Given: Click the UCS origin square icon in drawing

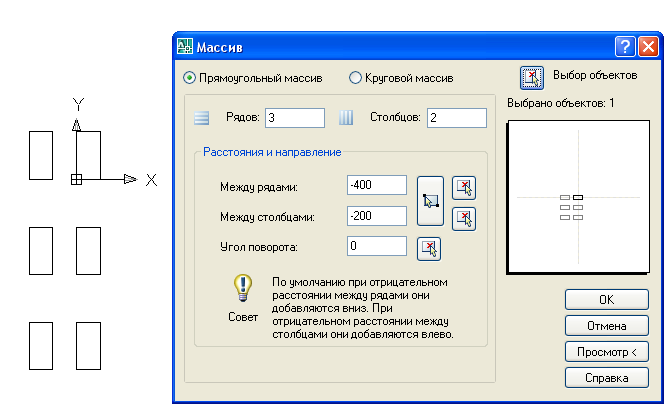Looking at the screenshot, I should pos(76,180).
